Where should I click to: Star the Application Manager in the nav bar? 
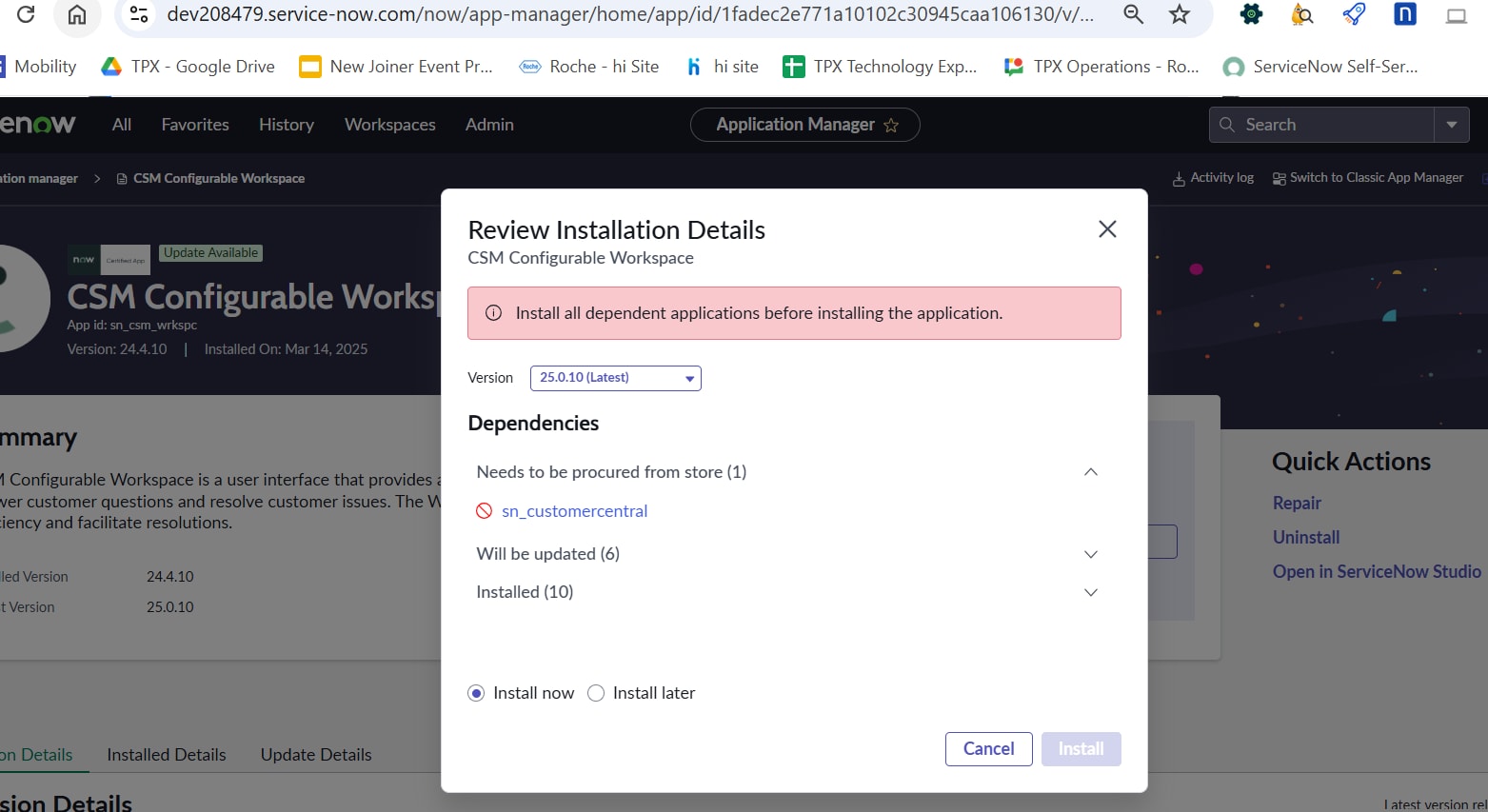coord(892,125)
